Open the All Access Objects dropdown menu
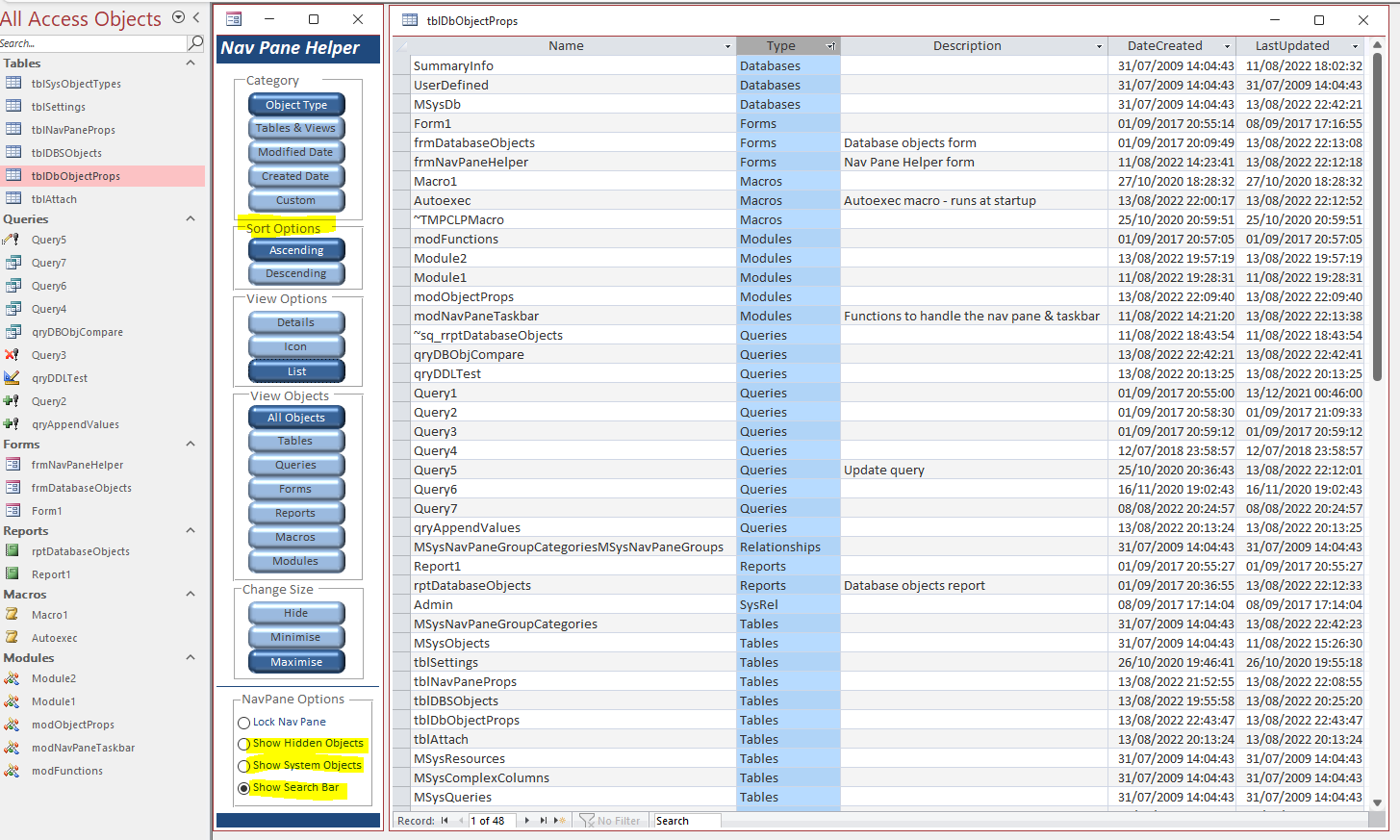The height and width of the screenshot is (840, 1400). click(x=178, y=17)
